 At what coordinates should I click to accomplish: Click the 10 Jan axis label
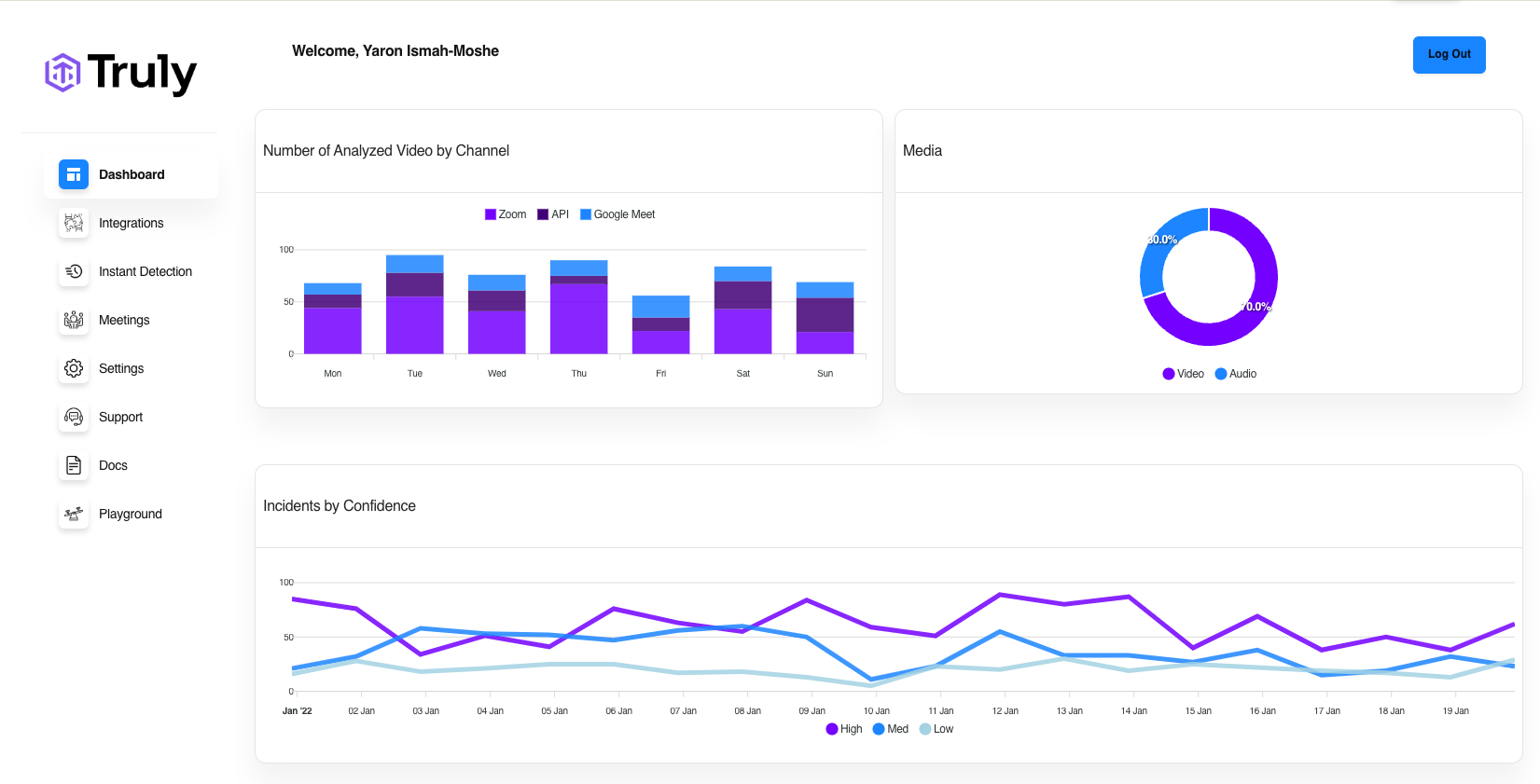click(x=877, y=711)
